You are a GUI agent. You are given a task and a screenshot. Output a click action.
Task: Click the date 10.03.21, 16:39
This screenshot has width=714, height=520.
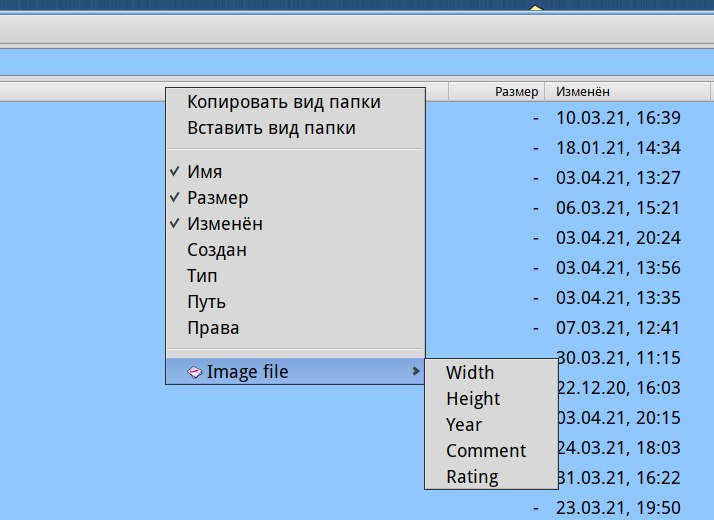(618, 118)
